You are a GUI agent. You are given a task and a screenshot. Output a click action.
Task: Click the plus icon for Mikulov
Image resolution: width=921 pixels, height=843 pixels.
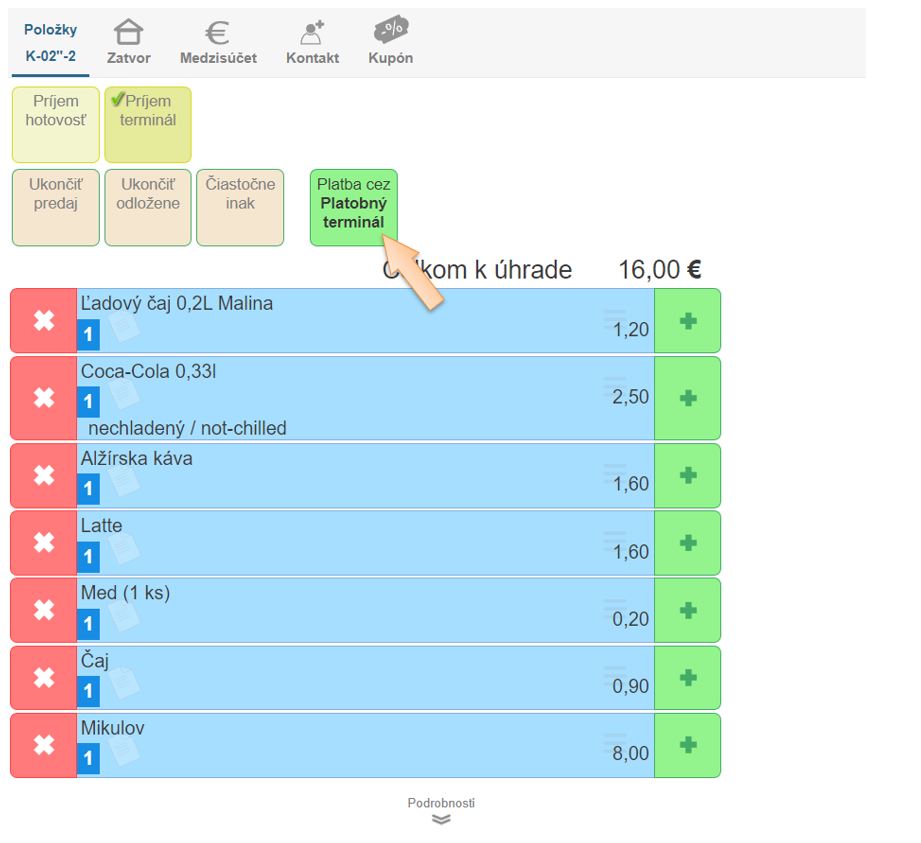pyautogui.click(x=687, y=745)
